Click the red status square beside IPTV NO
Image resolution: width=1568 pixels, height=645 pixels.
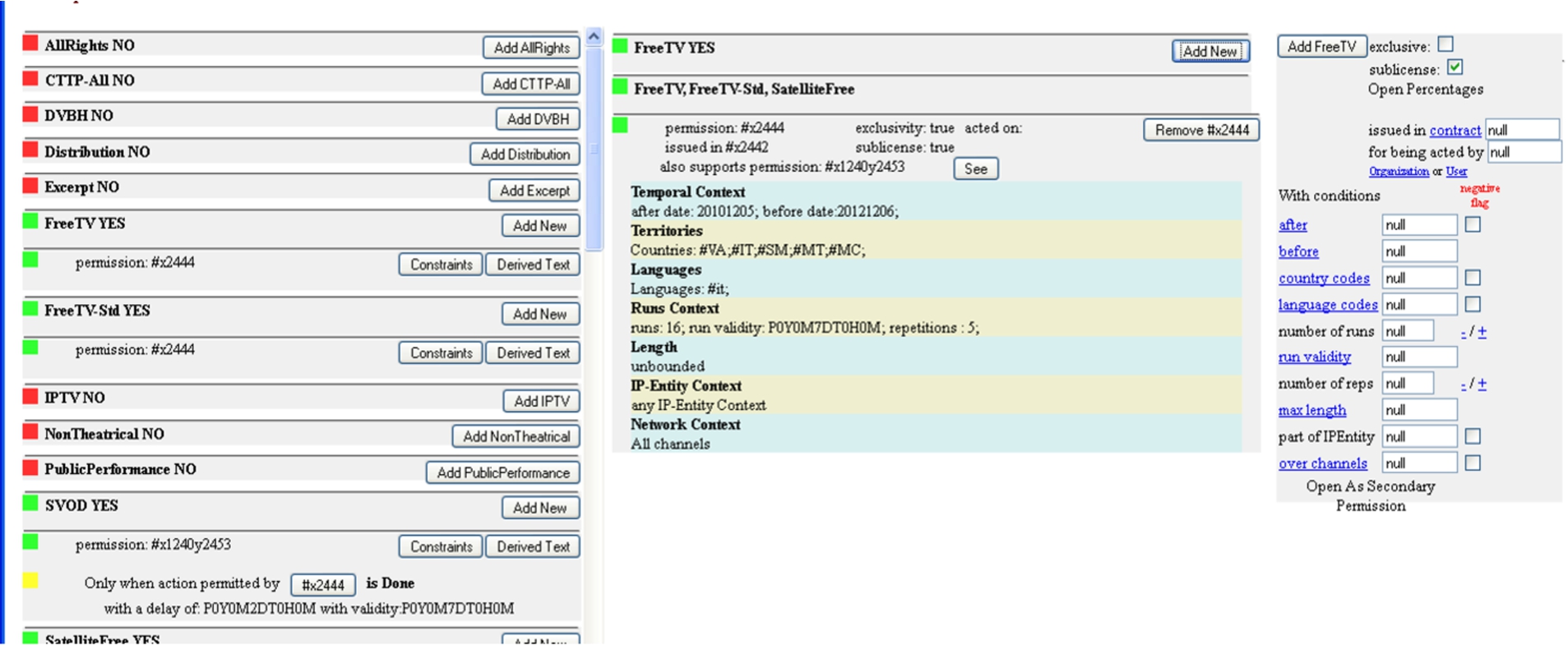[x=30, y=396]
